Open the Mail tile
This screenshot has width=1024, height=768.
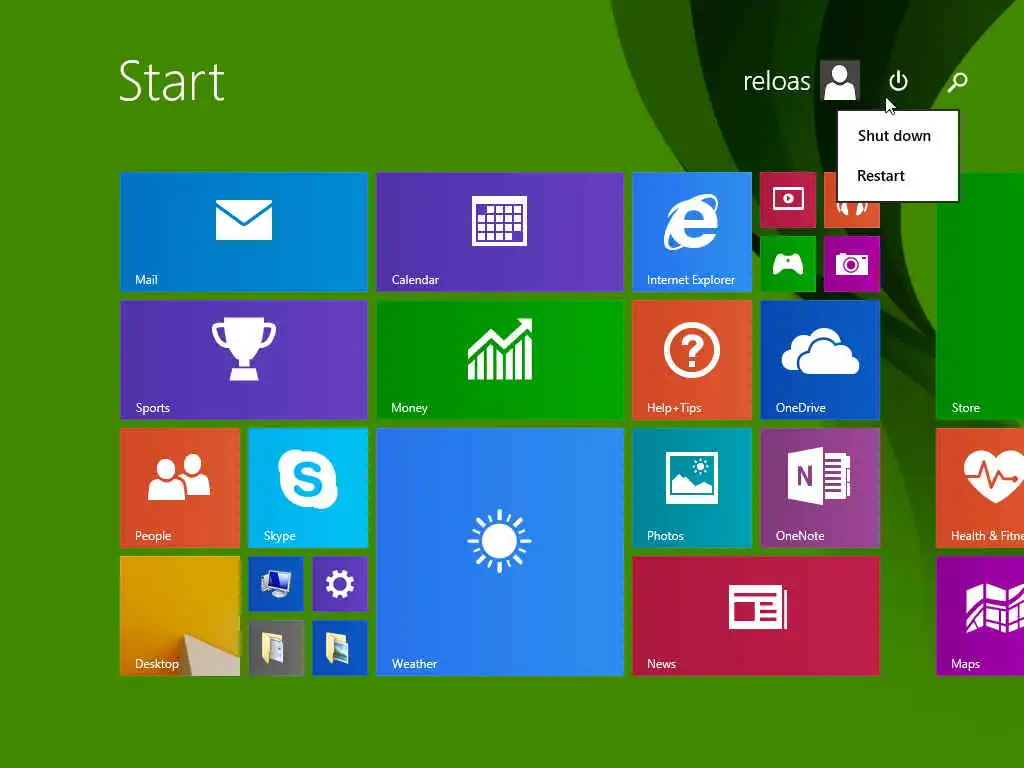point(244,232)
